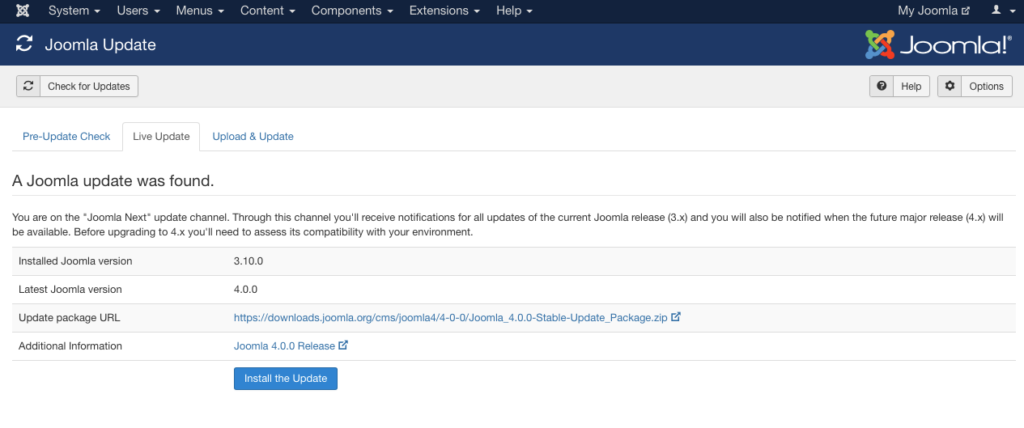Image resolution: width=1024 pixels, height=428 pixels.
Task: Open the Joomla 4.0.0 Stable Update Package URL
Action: tap(450, 318)
